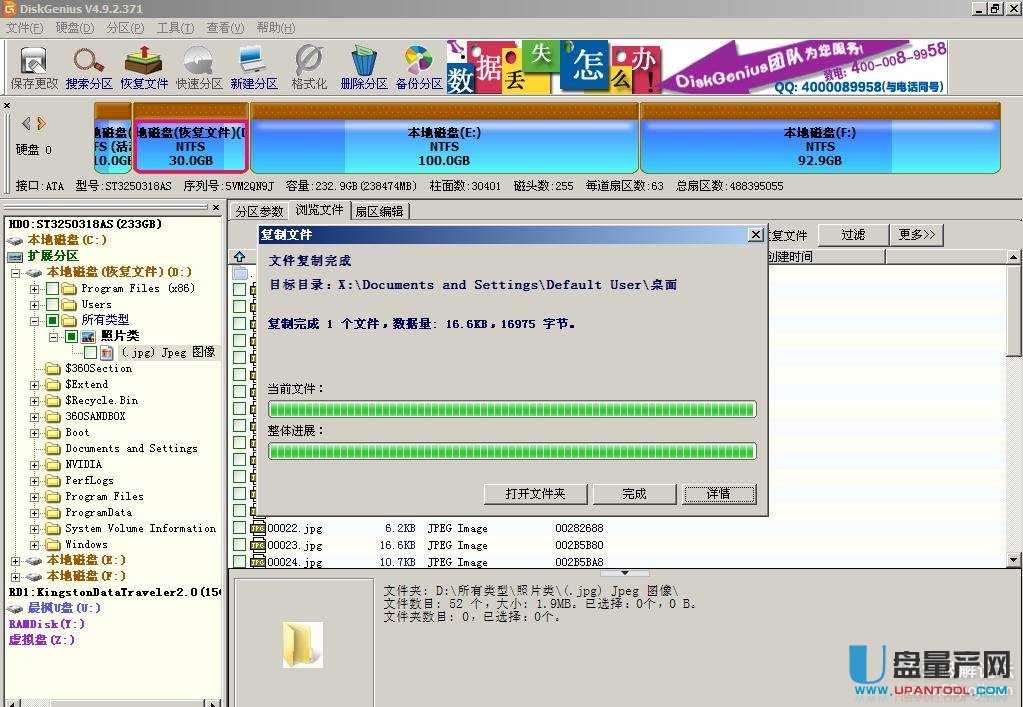Open the 搜索分区 search partition tool
This screenshot has height=707, width=1023.
coord(89,66)
